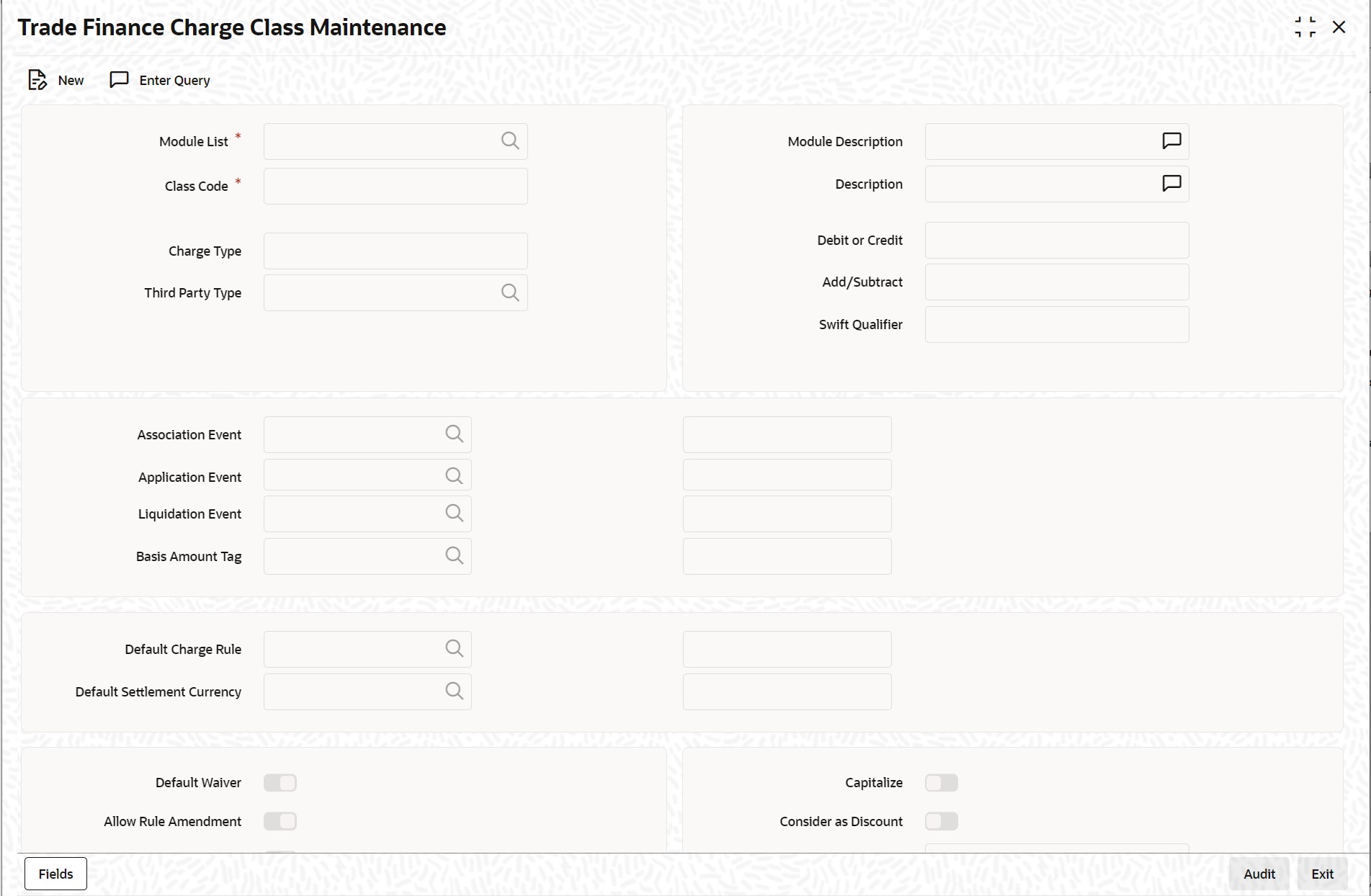
Task: Click the Audit button
Action: click(1258, 873)
